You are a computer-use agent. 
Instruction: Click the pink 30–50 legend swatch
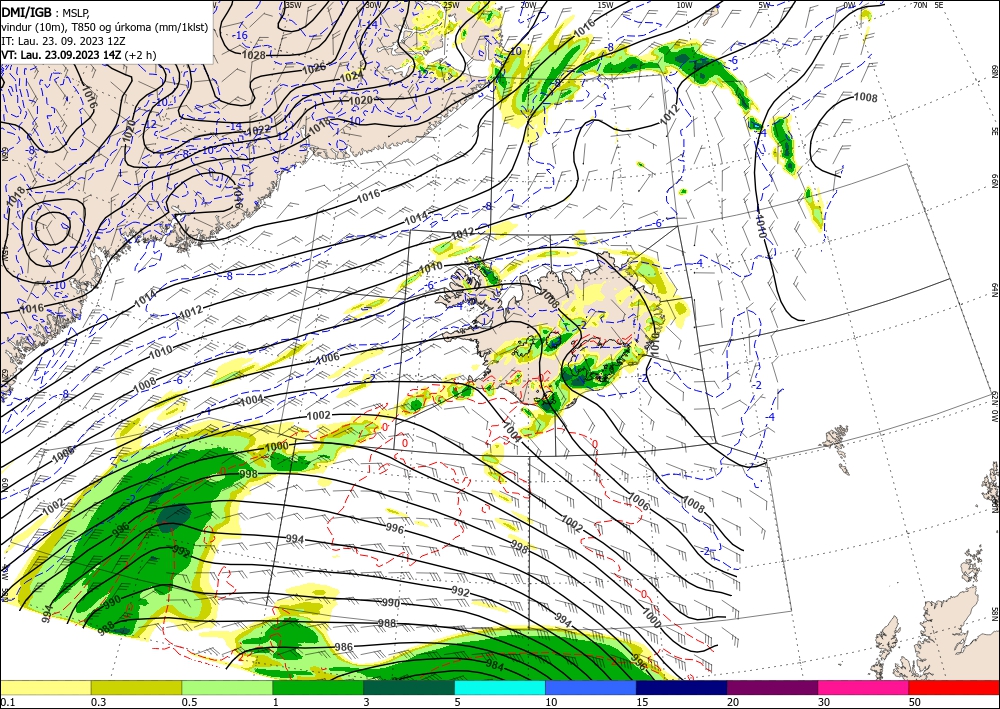[864, 687]
